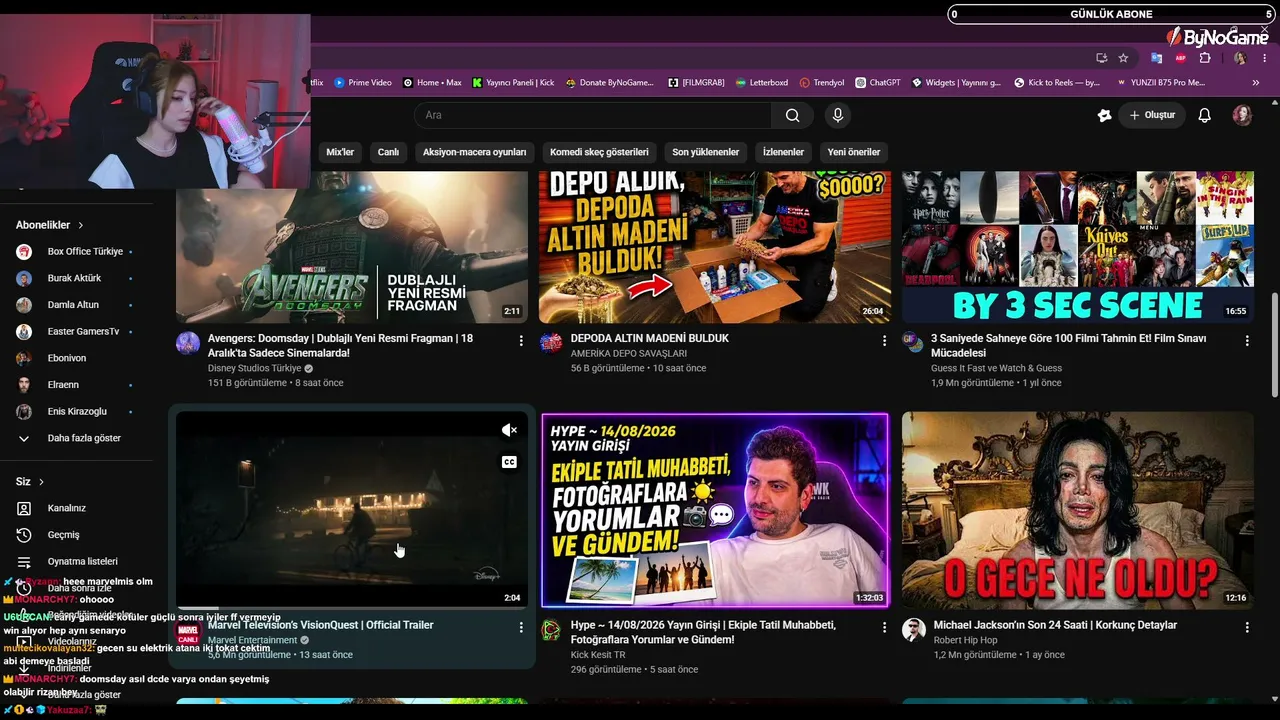The width and height of the screenshot is (1280, 720).
Task: Open the Easter GamersTv channel avatar
Action: (24, 331)
